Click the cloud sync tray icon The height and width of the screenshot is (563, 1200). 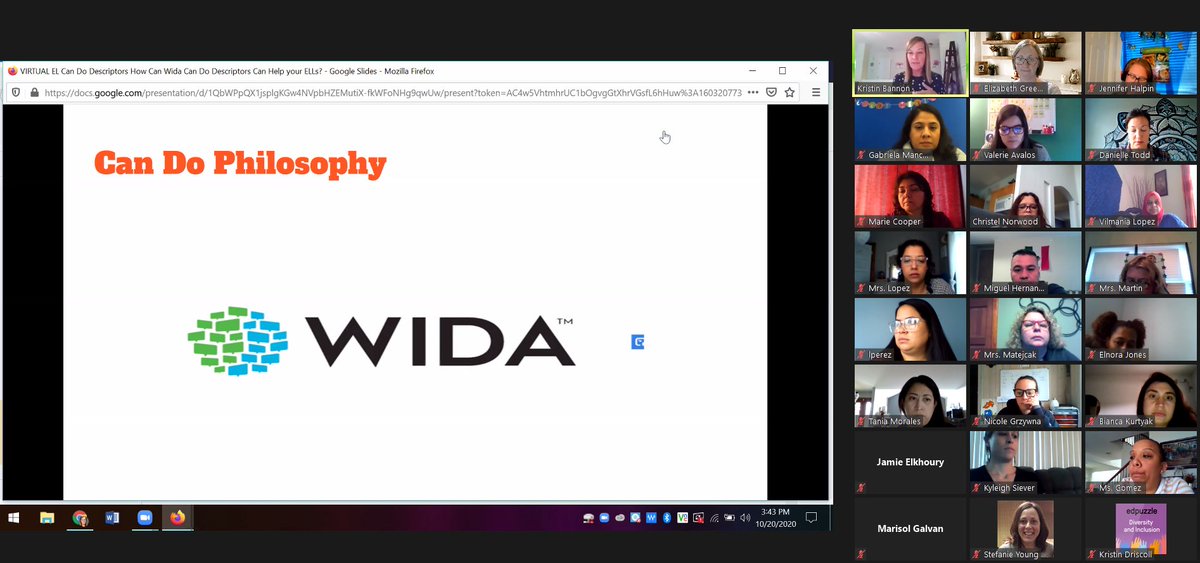coord(620,518)
